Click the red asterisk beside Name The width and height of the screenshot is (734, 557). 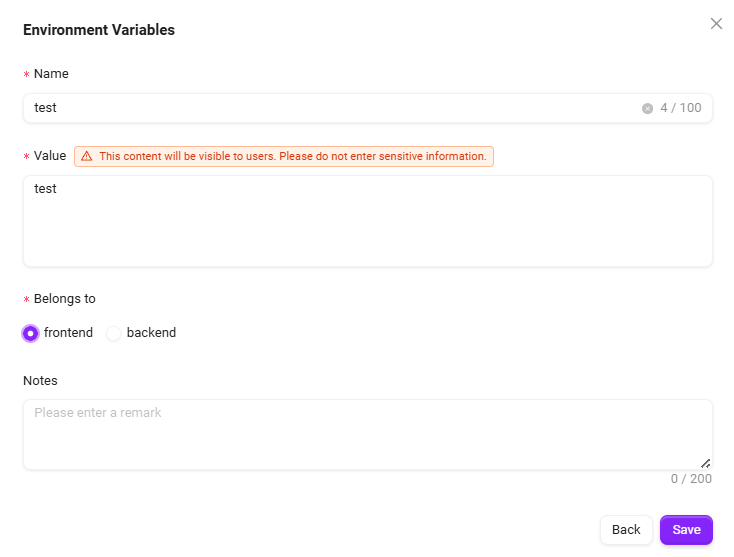click(x=27, y=75)
